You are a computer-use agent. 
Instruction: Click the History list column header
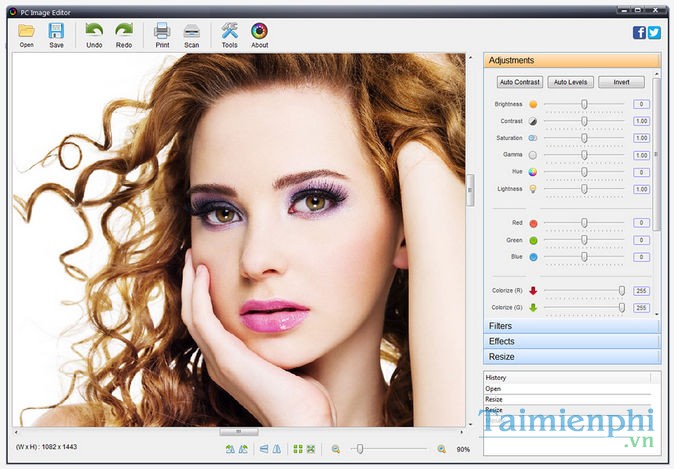tap(567, 377)
